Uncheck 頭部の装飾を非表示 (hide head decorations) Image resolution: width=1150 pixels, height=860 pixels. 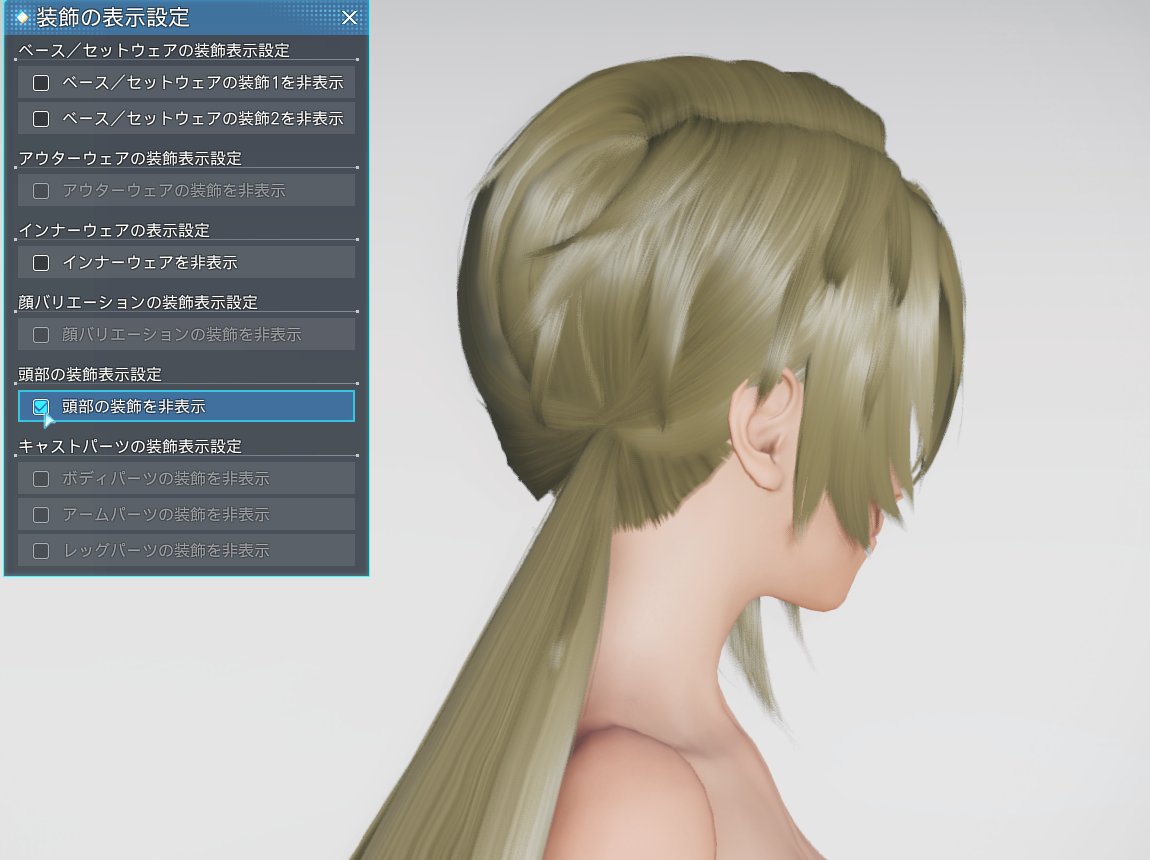point(41,406)
